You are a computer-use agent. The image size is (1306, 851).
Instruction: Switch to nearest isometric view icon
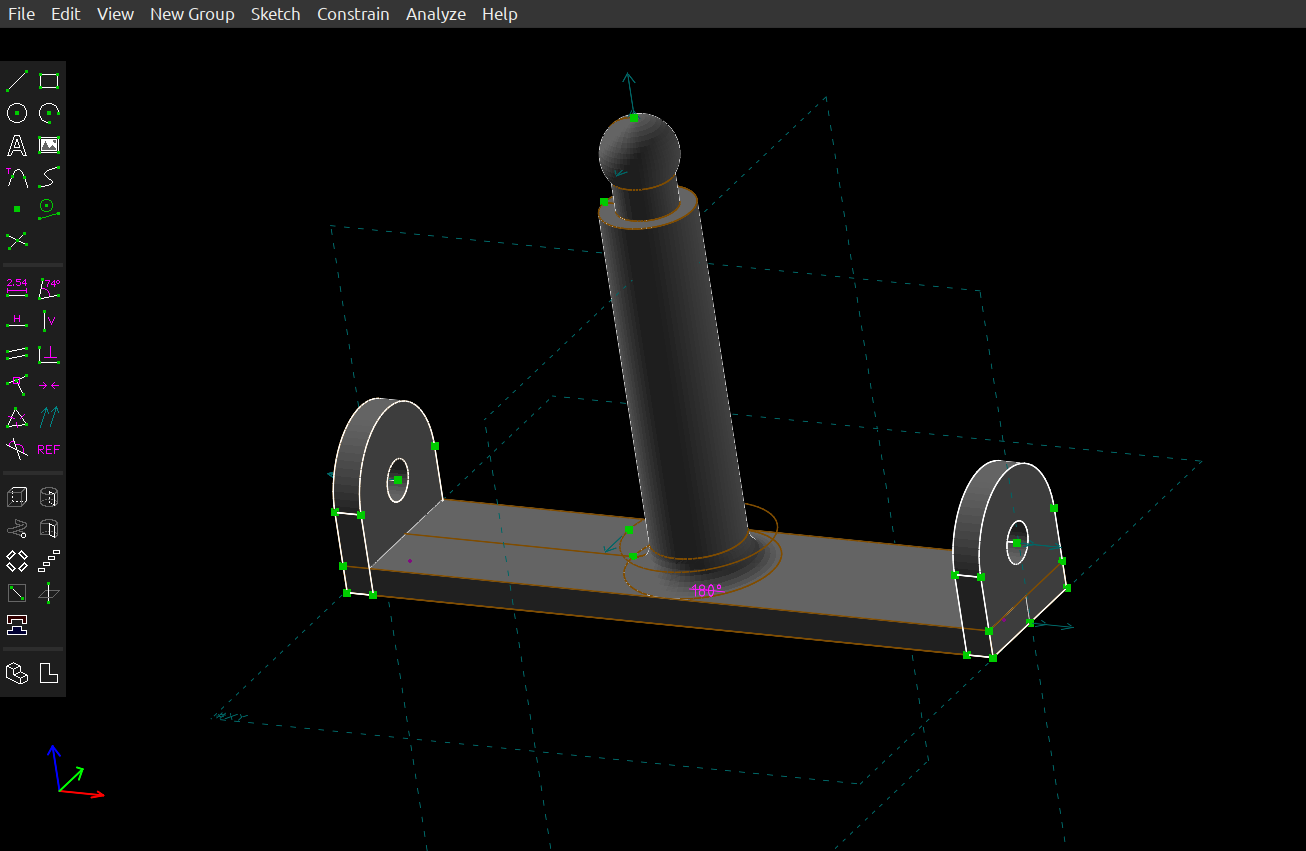click(17, 673)
